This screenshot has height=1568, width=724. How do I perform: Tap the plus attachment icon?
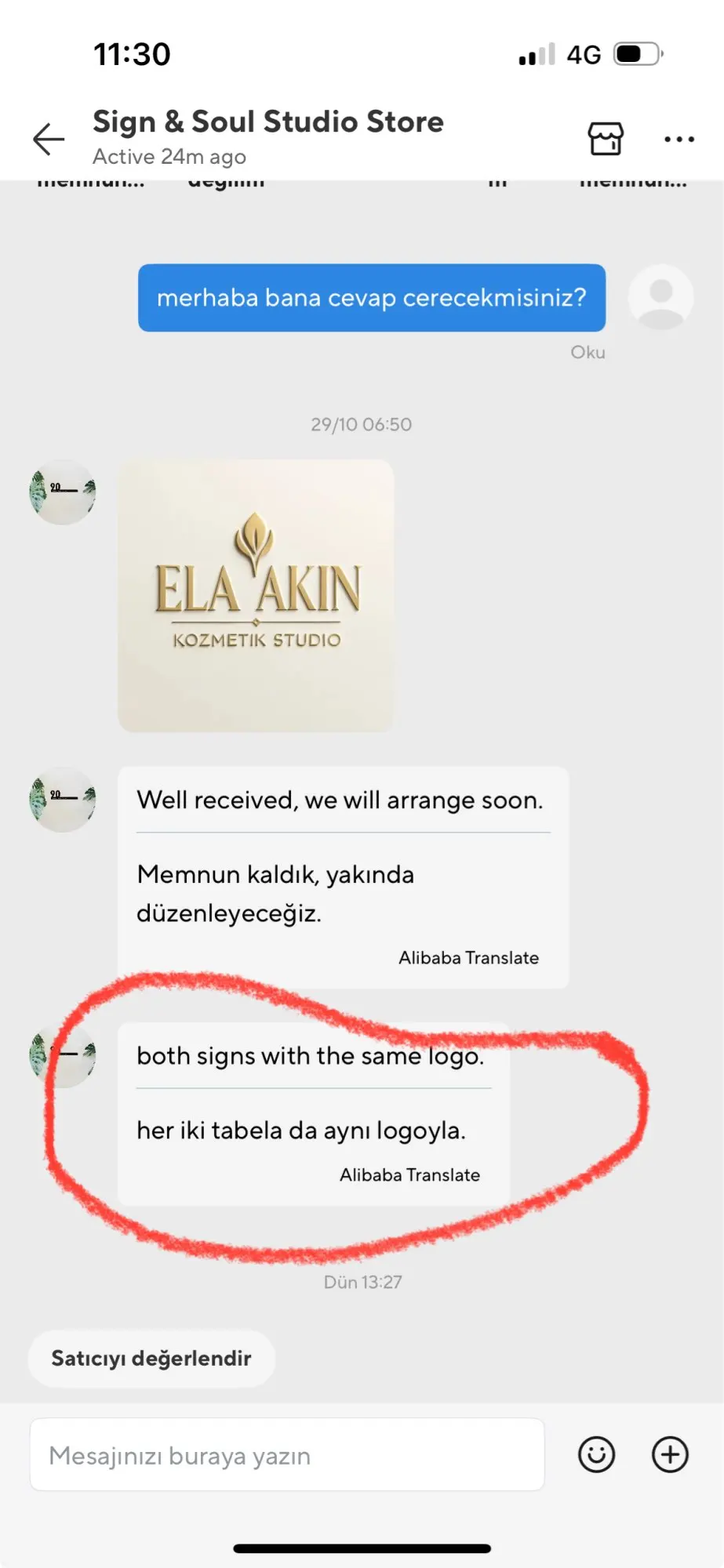pos(670,1454)
